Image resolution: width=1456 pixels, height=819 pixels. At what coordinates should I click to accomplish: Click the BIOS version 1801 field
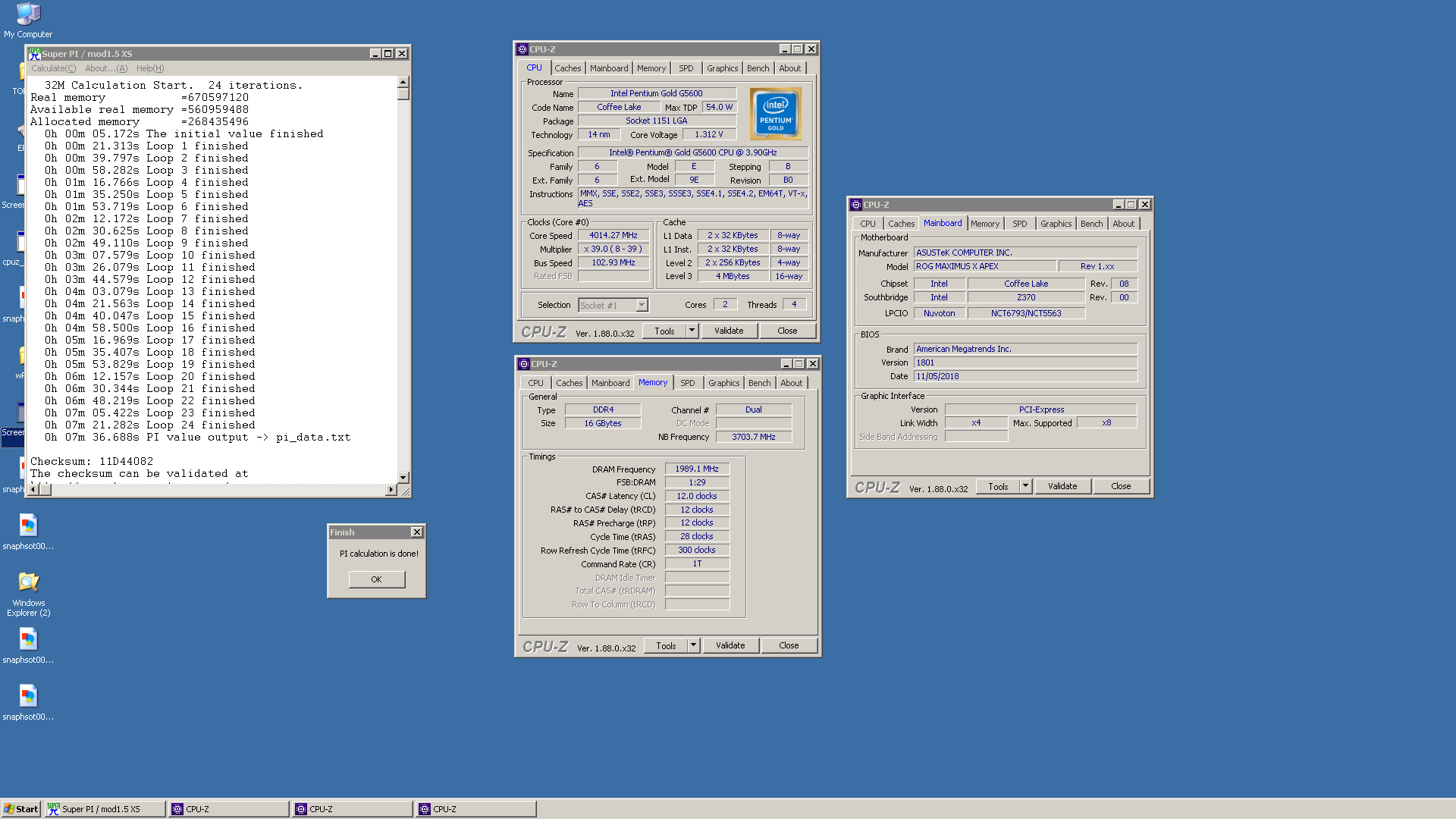pyautogui.click(x=1025, y=362)
